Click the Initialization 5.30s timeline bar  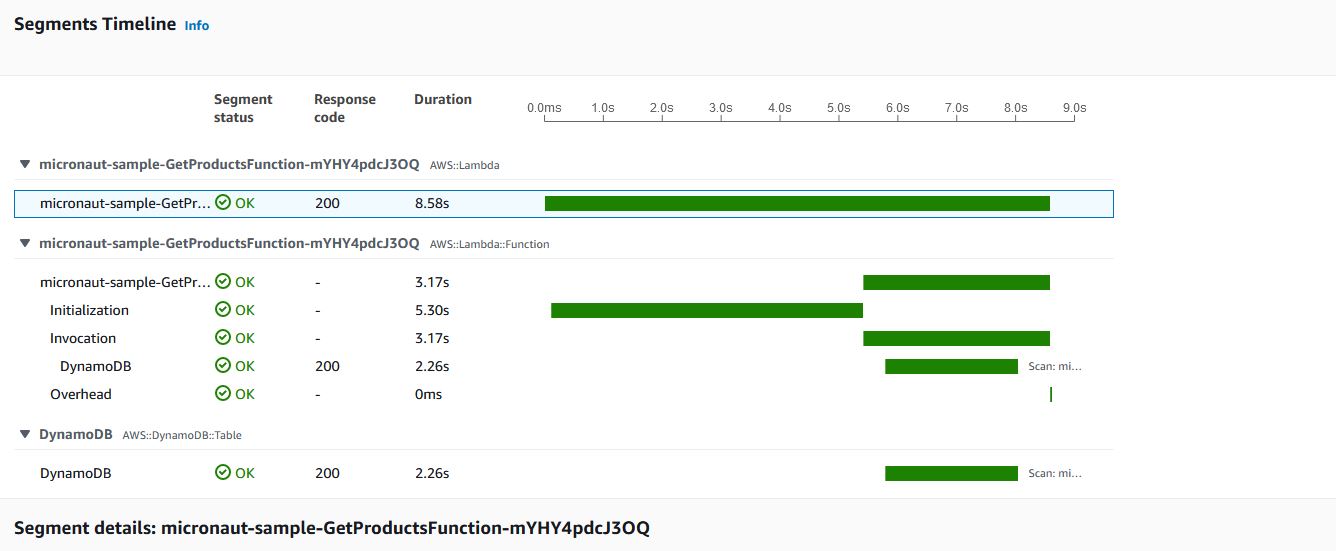click(707, 310)
